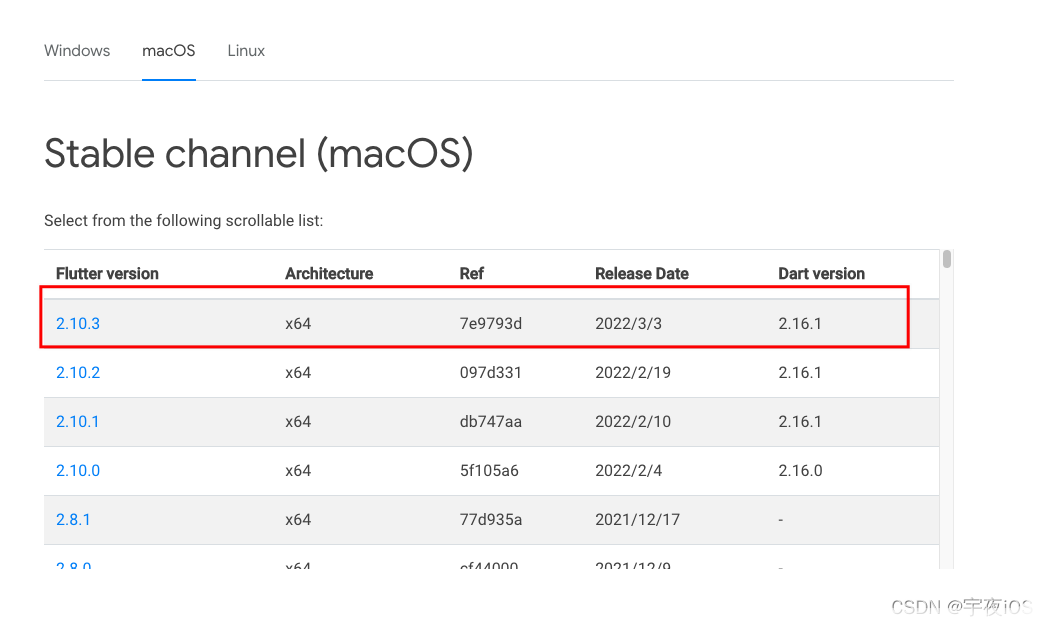1048x626 pixels.
Task: Open Flutter version 2.10.3 download link
Action: coord(78,323)
